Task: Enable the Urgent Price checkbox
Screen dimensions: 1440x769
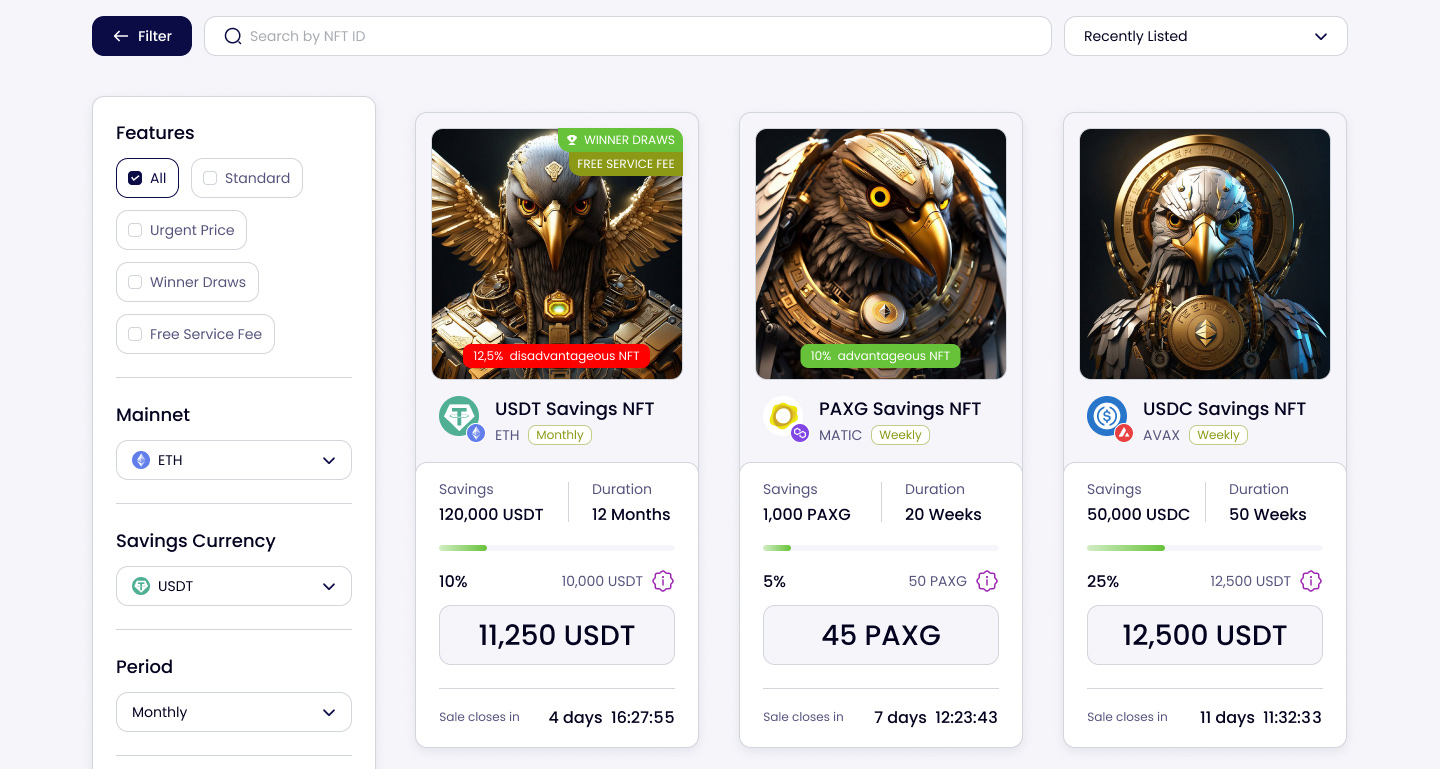Action: coord(135,230)
